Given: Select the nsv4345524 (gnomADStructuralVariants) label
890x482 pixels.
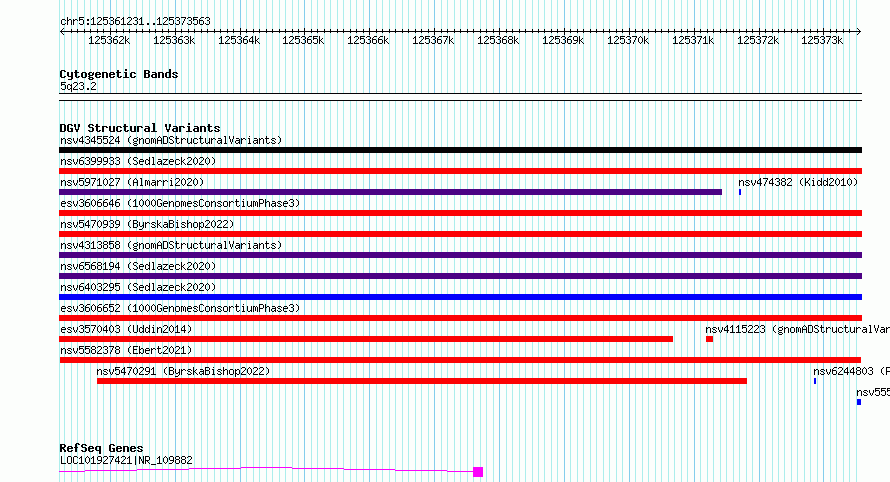Looking at the screenshot, I should [x=171, y=140].
